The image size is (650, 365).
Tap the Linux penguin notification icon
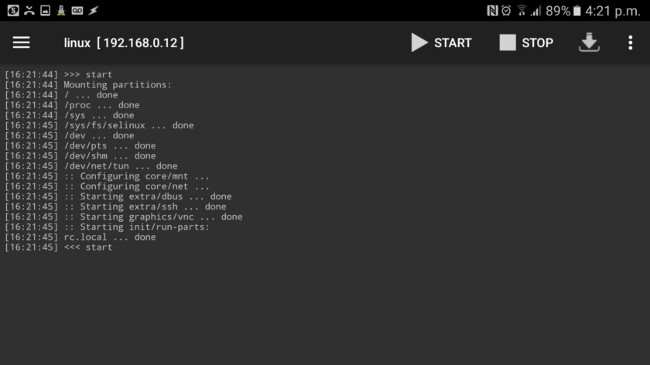click(61, 10)
